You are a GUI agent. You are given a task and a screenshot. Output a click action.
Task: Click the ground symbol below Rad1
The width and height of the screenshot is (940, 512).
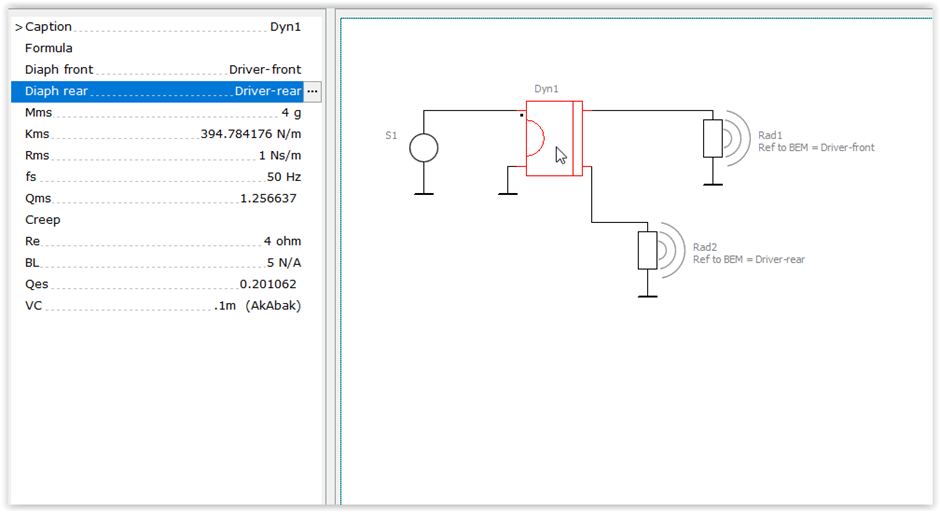click(x=712, y=182)
